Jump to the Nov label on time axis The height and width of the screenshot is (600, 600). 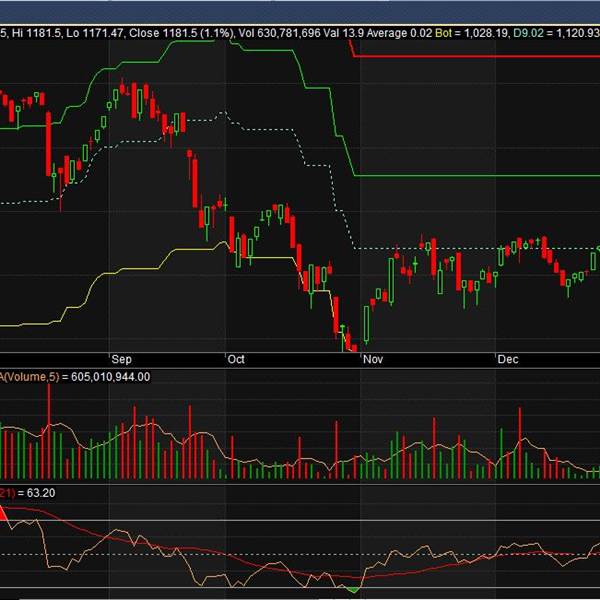coord(373,359)
